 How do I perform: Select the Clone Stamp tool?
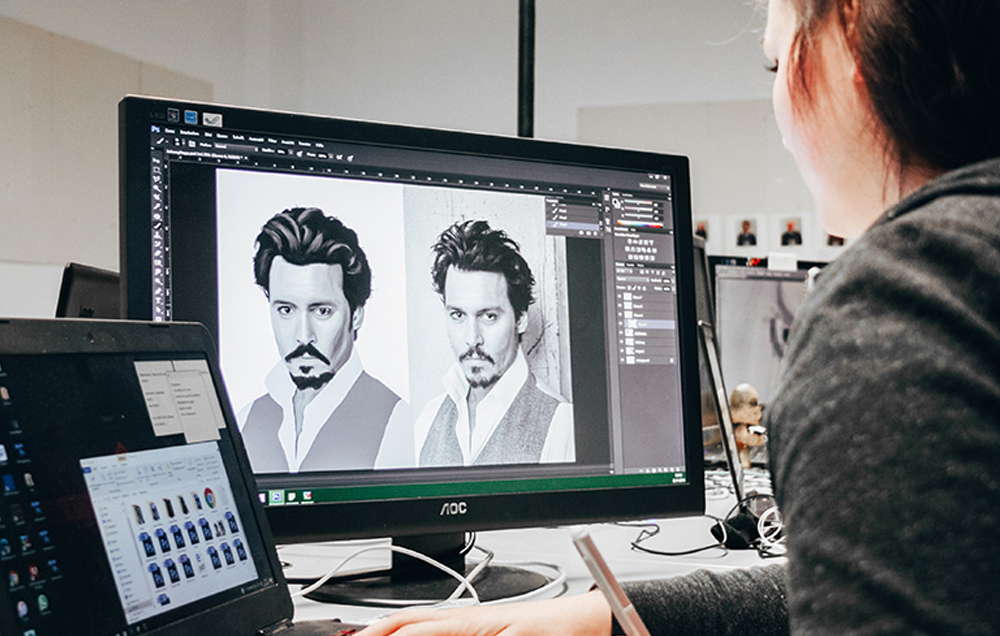tap(157, 235)
